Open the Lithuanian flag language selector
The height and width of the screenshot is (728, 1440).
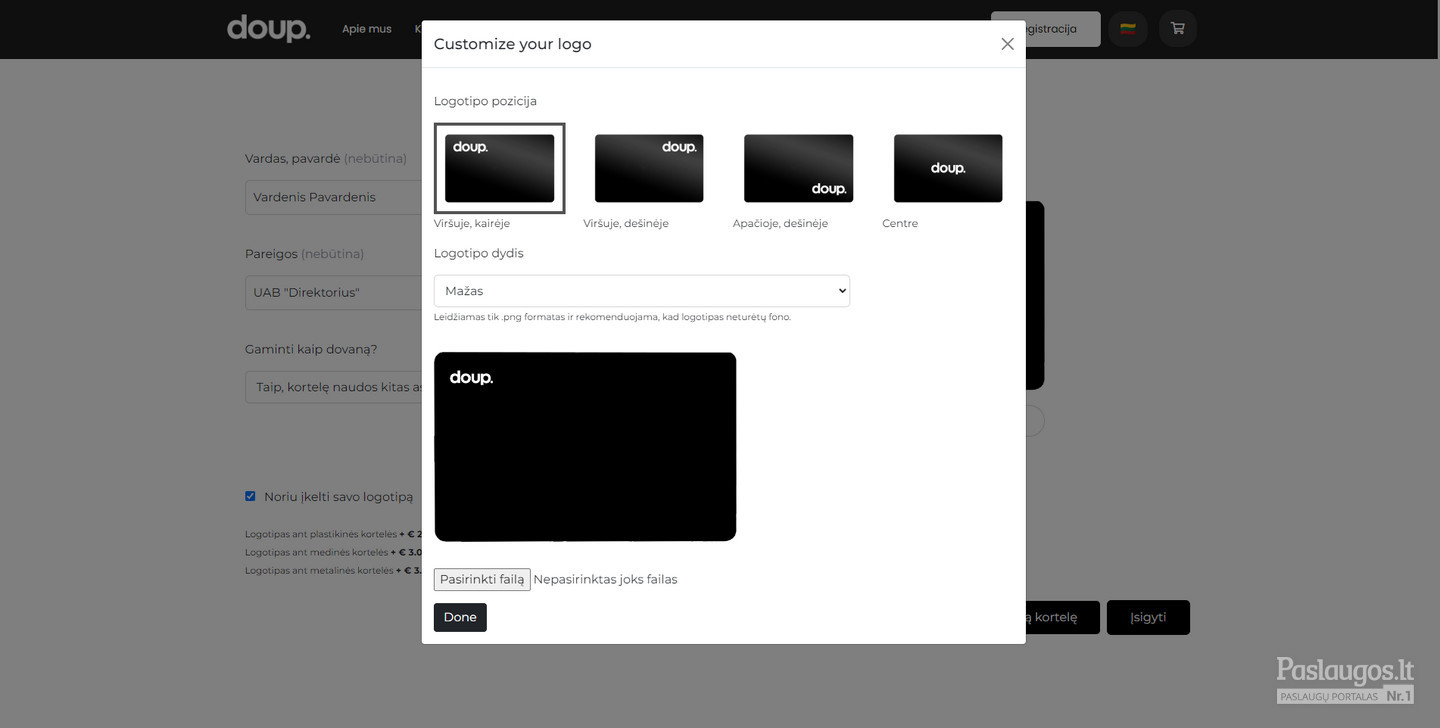pos(1128,28)
